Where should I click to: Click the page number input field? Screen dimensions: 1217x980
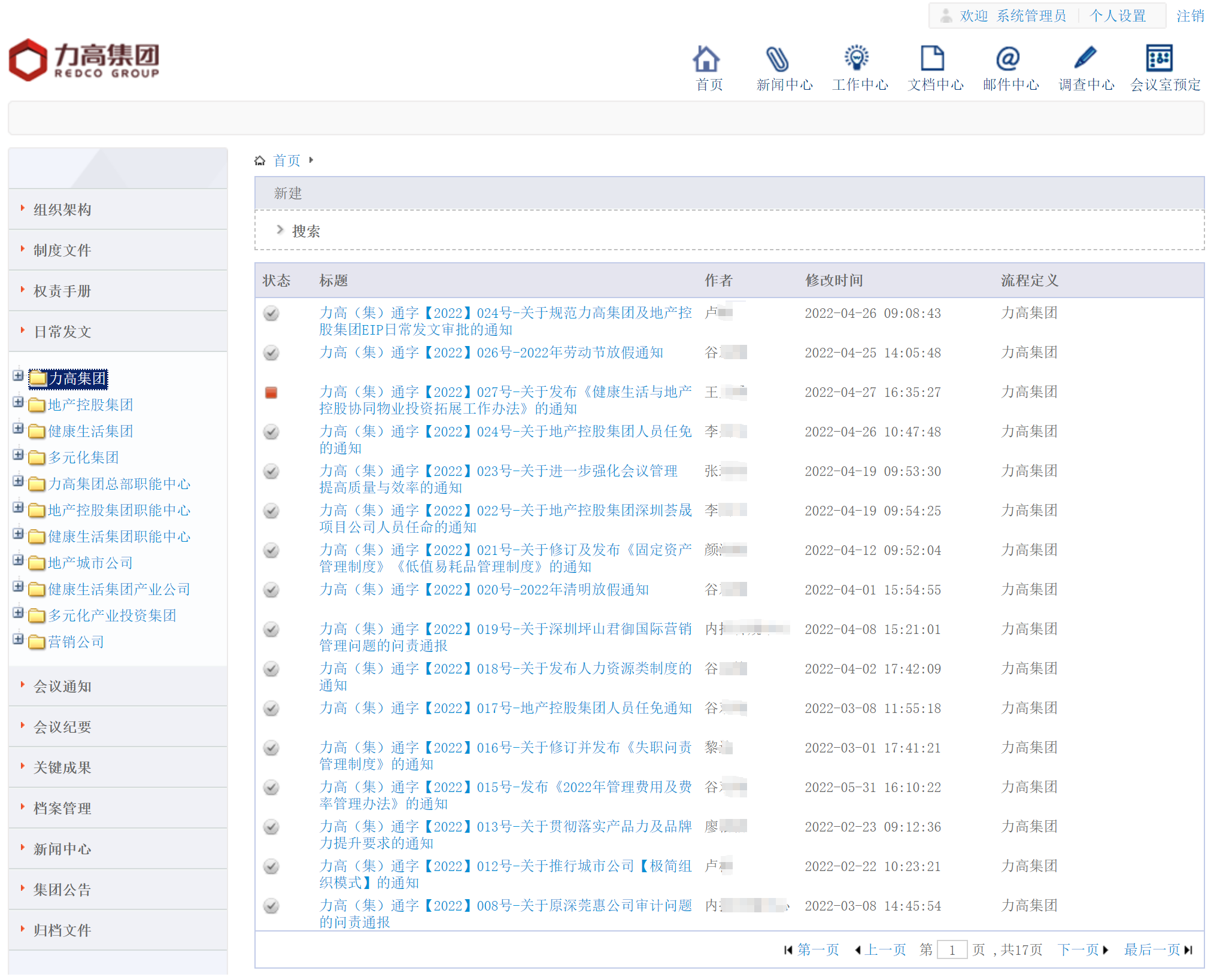coord(952,950)
